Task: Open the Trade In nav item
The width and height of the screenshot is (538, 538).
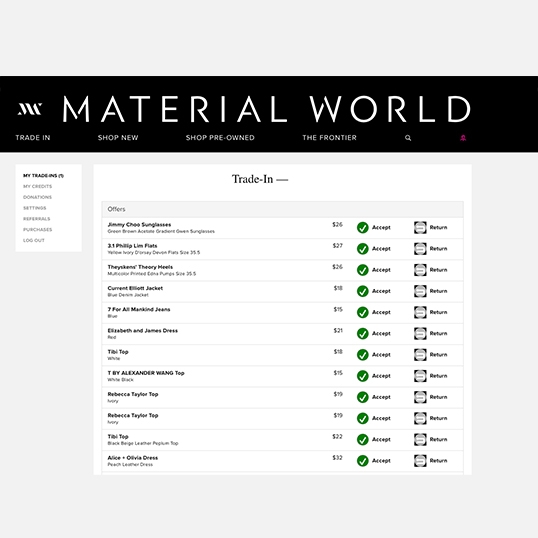Action: (33, 138)
